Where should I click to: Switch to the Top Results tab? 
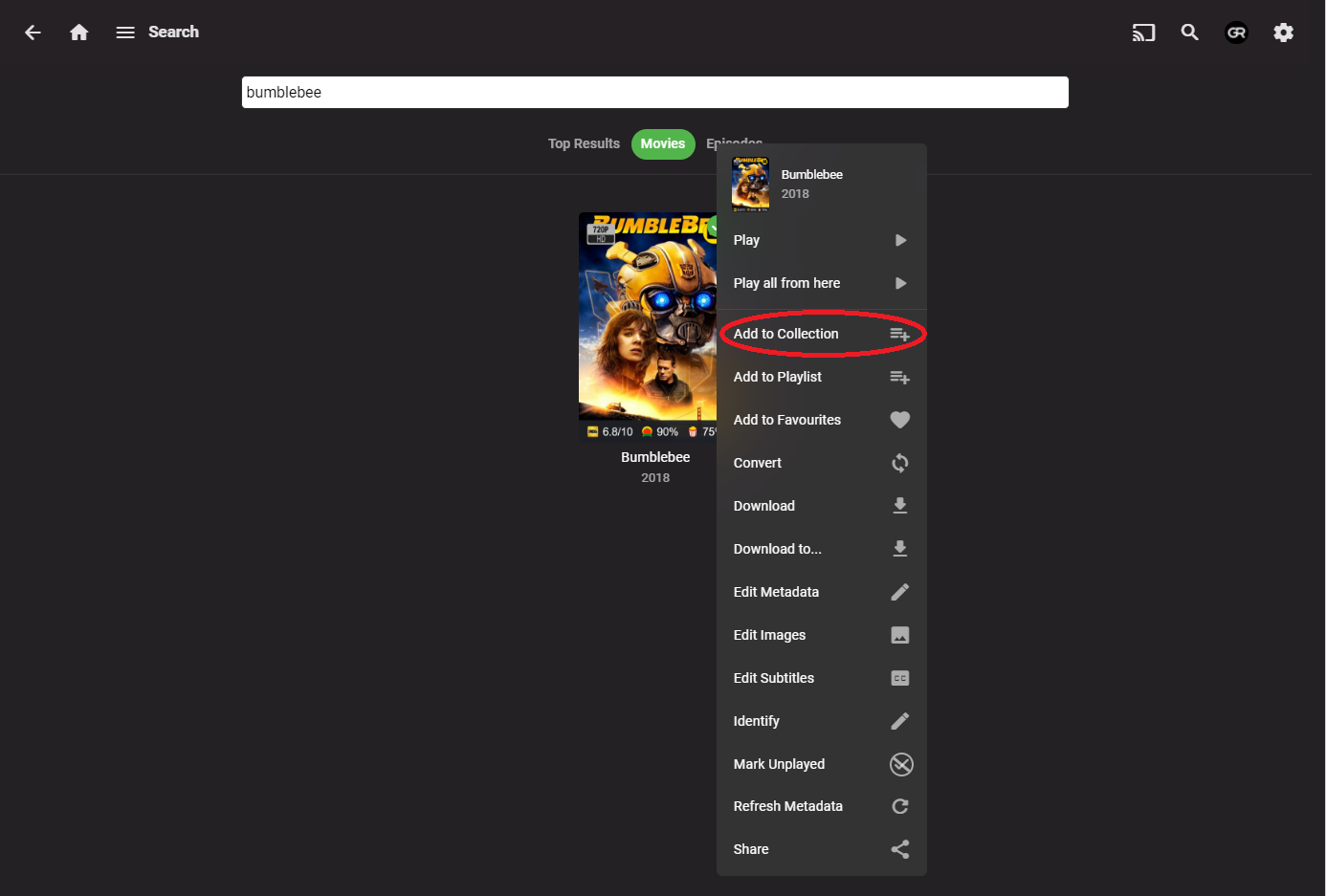(x=584, y=143)
